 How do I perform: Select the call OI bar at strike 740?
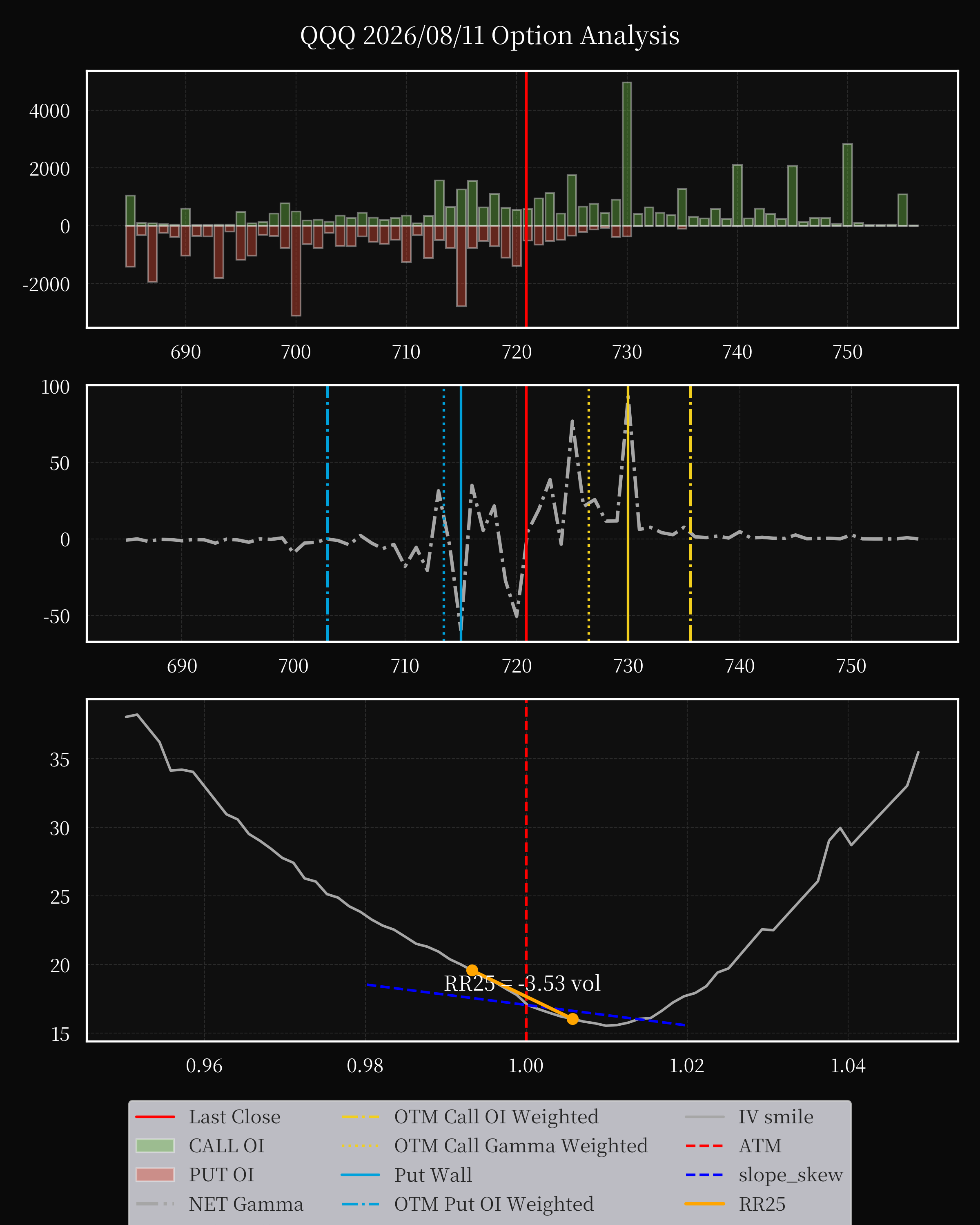[x=737, y=196]
